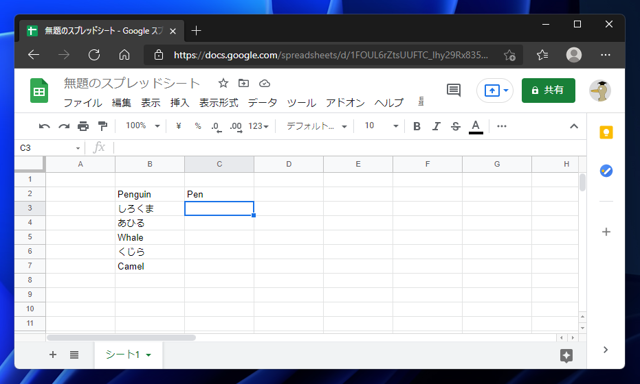
Task: Open text color picker
Action: pos(476,127)
